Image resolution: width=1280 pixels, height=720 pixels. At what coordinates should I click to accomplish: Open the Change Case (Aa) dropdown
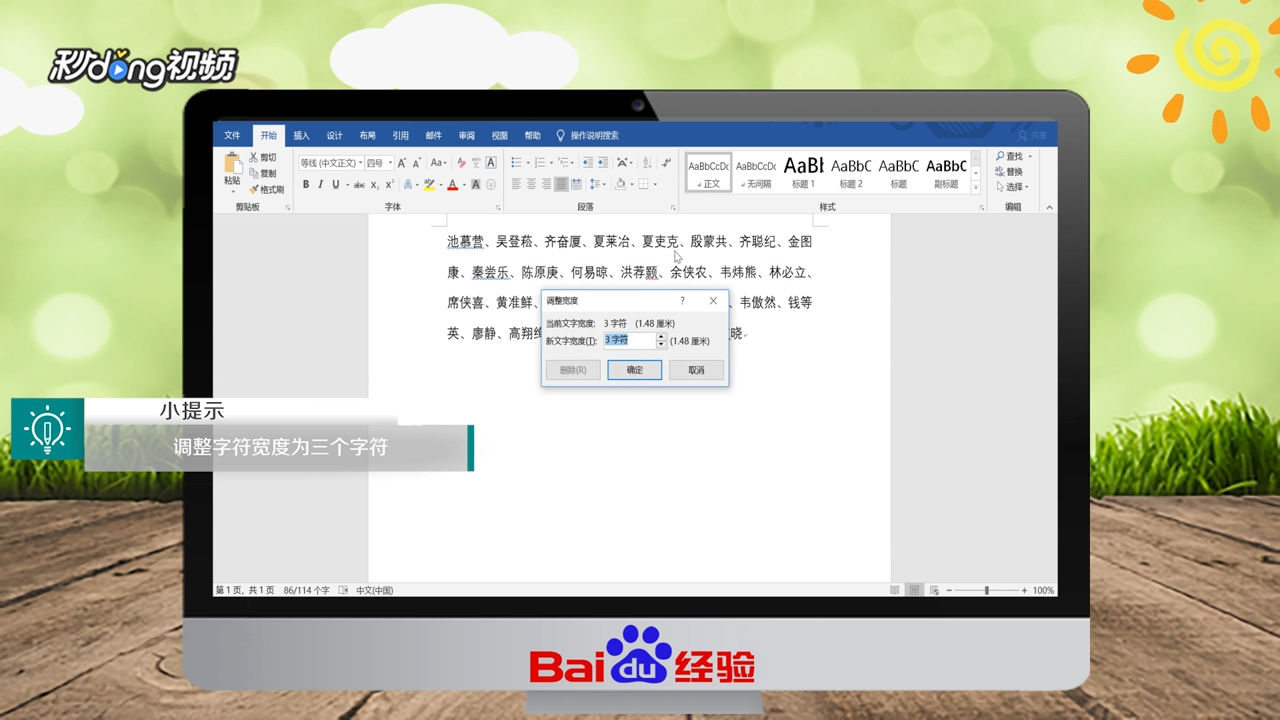click(438, 163)
